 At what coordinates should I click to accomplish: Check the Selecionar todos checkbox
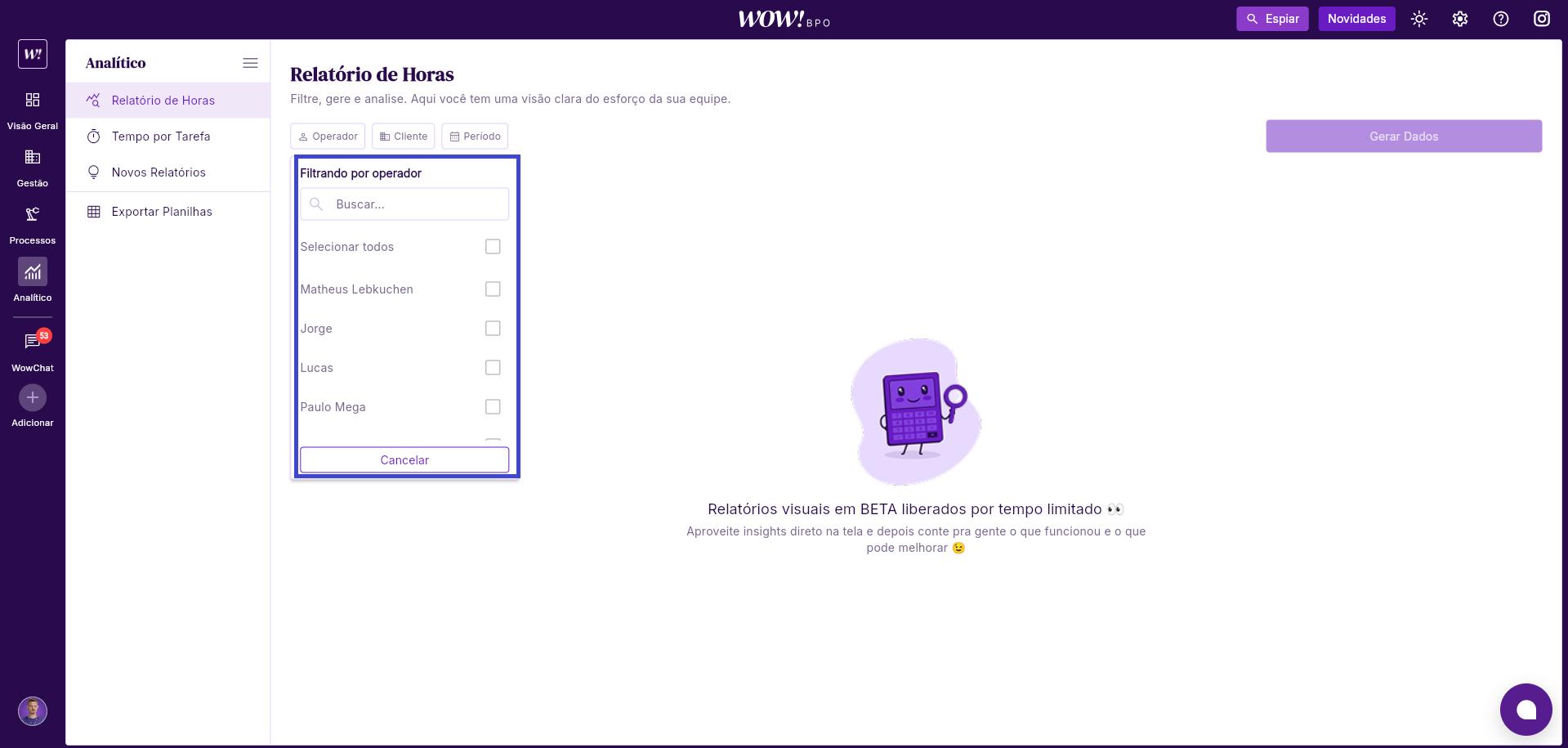pyautogui.click(x=493, y=247)
